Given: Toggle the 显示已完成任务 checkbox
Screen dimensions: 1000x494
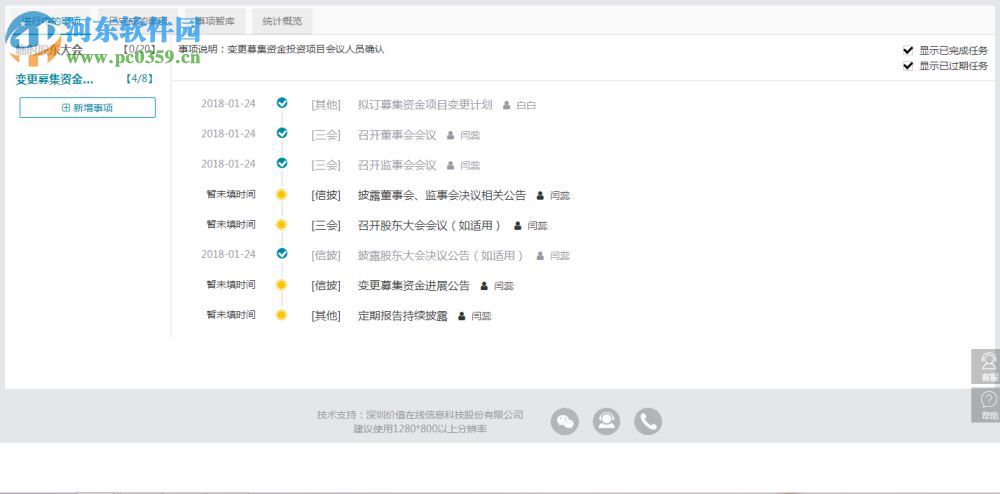Looking at the screenshot, I should (x=908, y=50).
